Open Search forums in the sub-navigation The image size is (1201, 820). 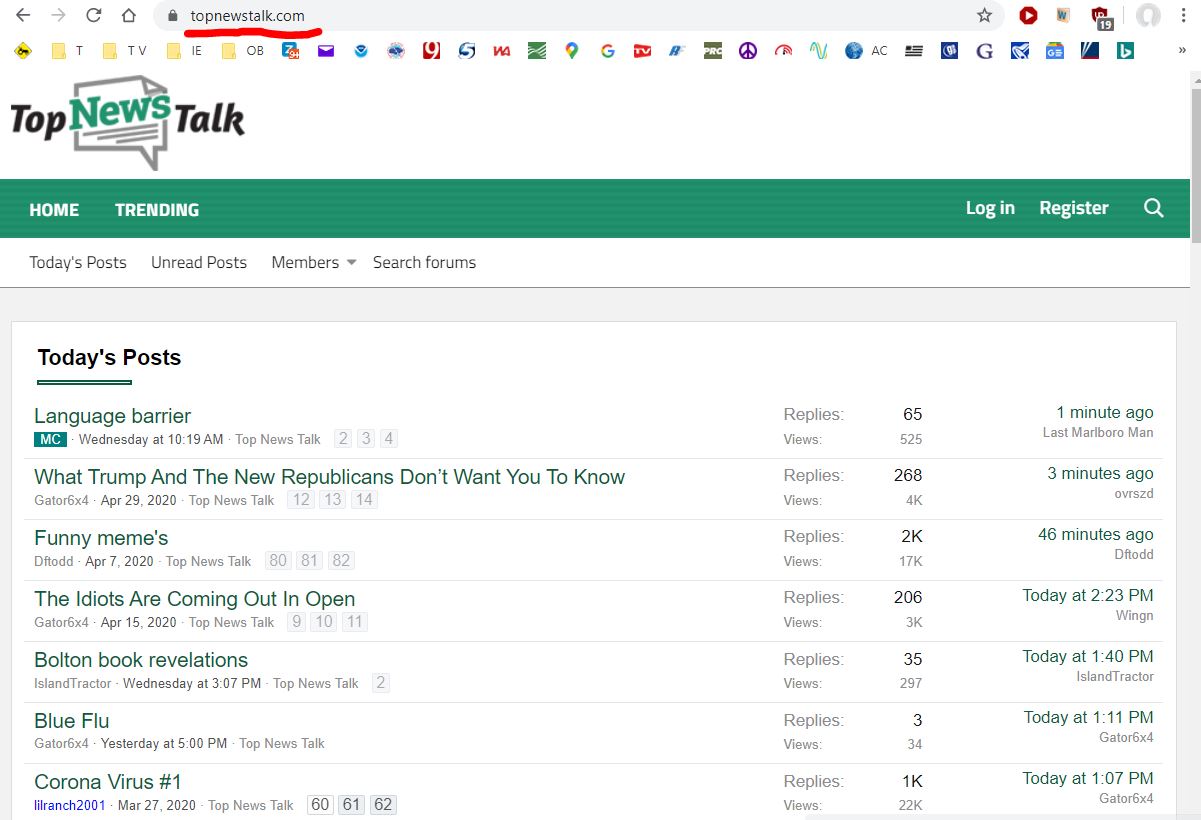pyautogui.click(x=424, y=262)
